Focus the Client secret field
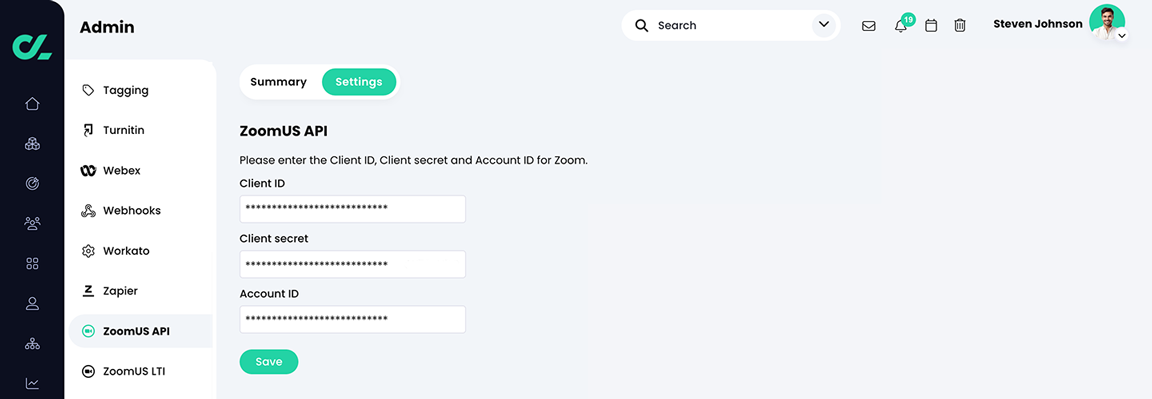The image size is (1152, 399). tap(353, 264)
